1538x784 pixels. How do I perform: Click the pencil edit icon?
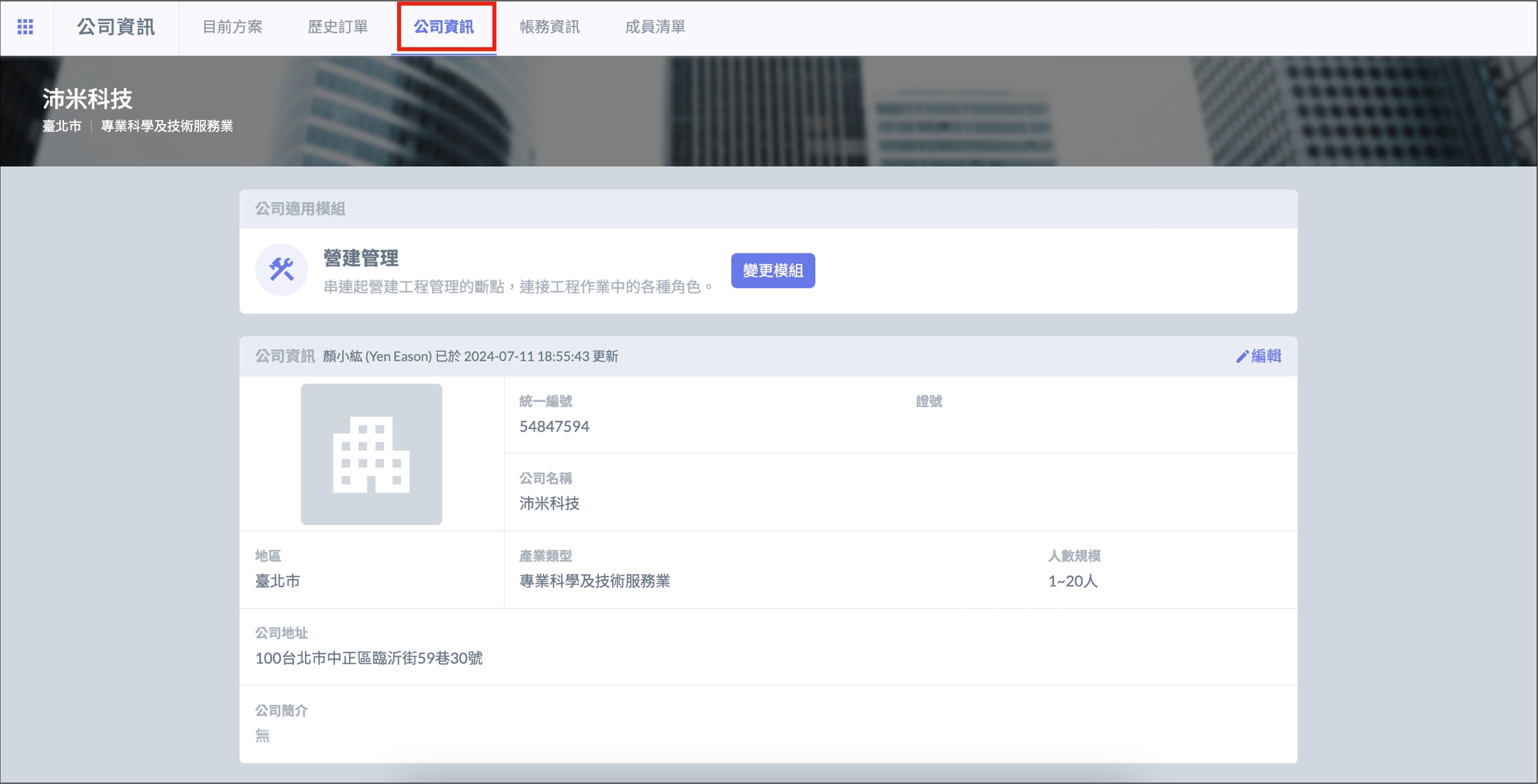[1242, 356]
